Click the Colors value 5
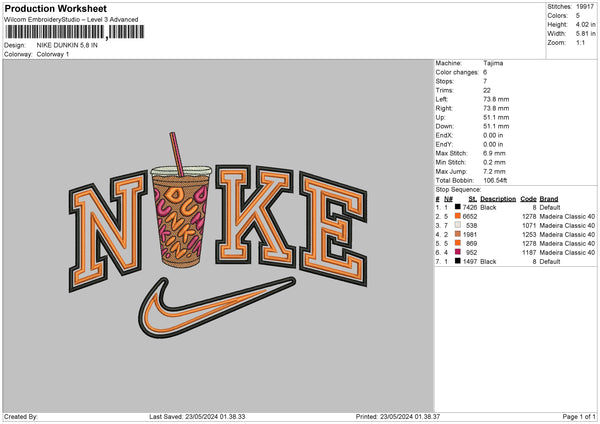The width and height of the screenshot is (600, 424). [x=578, y=16]
